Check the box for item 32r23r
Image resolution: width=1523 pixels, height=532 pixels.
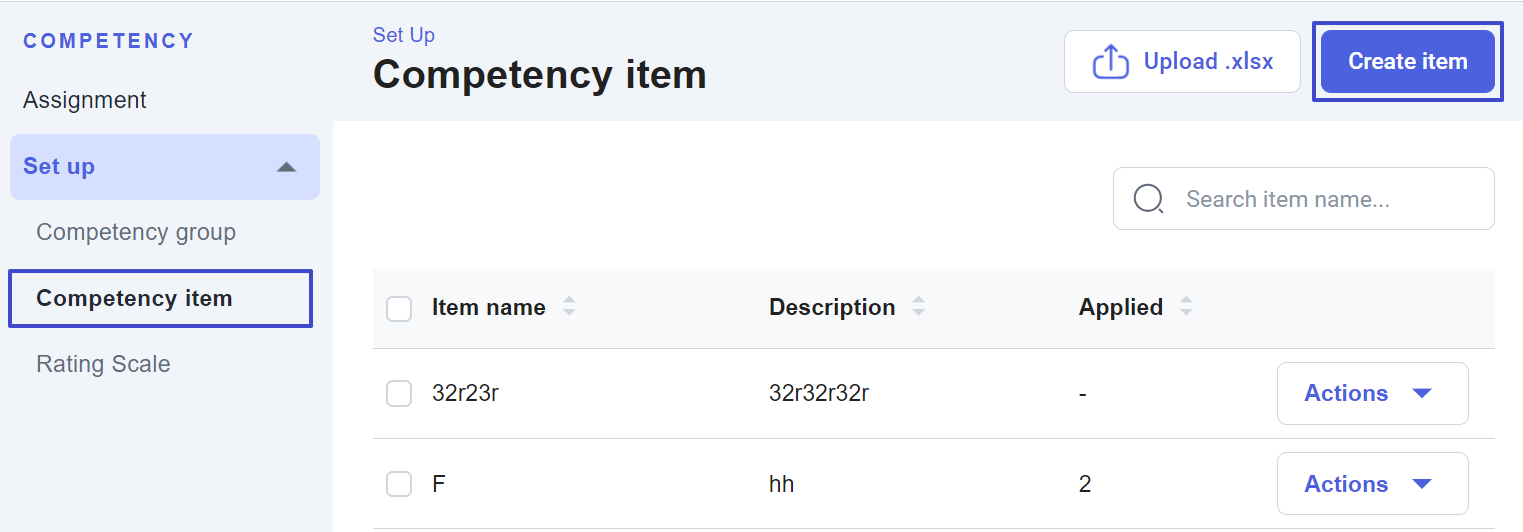tap(399, 394)
